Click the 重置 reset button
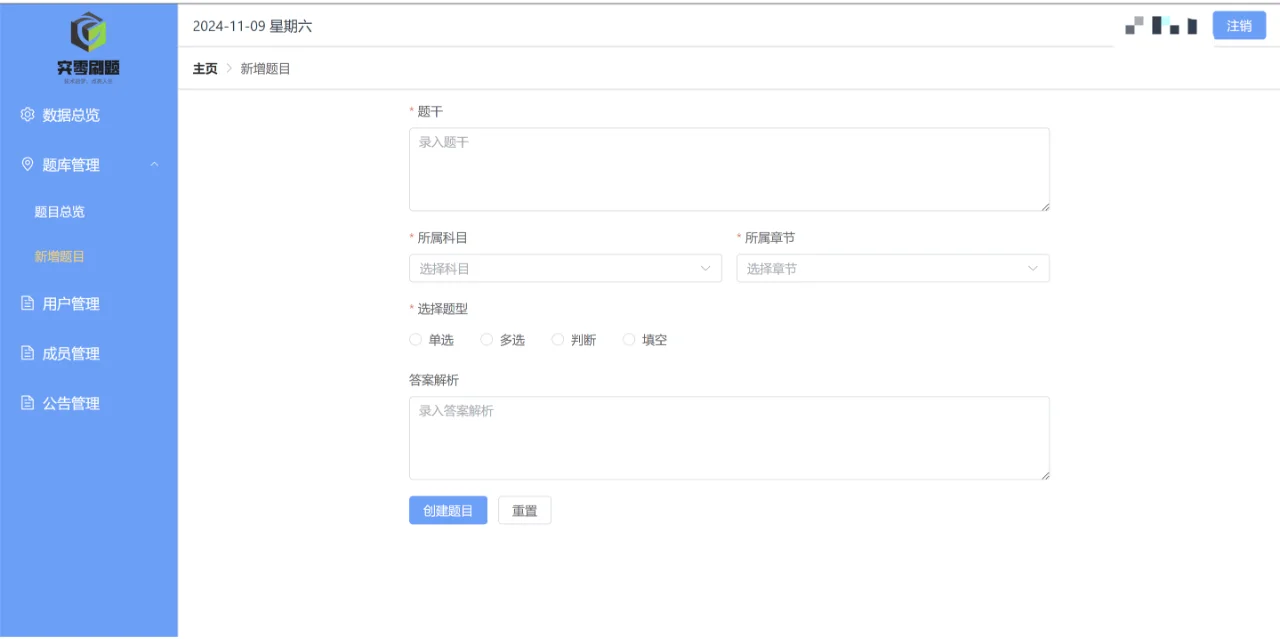Screen dimensions: 1280x639 [524, 510]
